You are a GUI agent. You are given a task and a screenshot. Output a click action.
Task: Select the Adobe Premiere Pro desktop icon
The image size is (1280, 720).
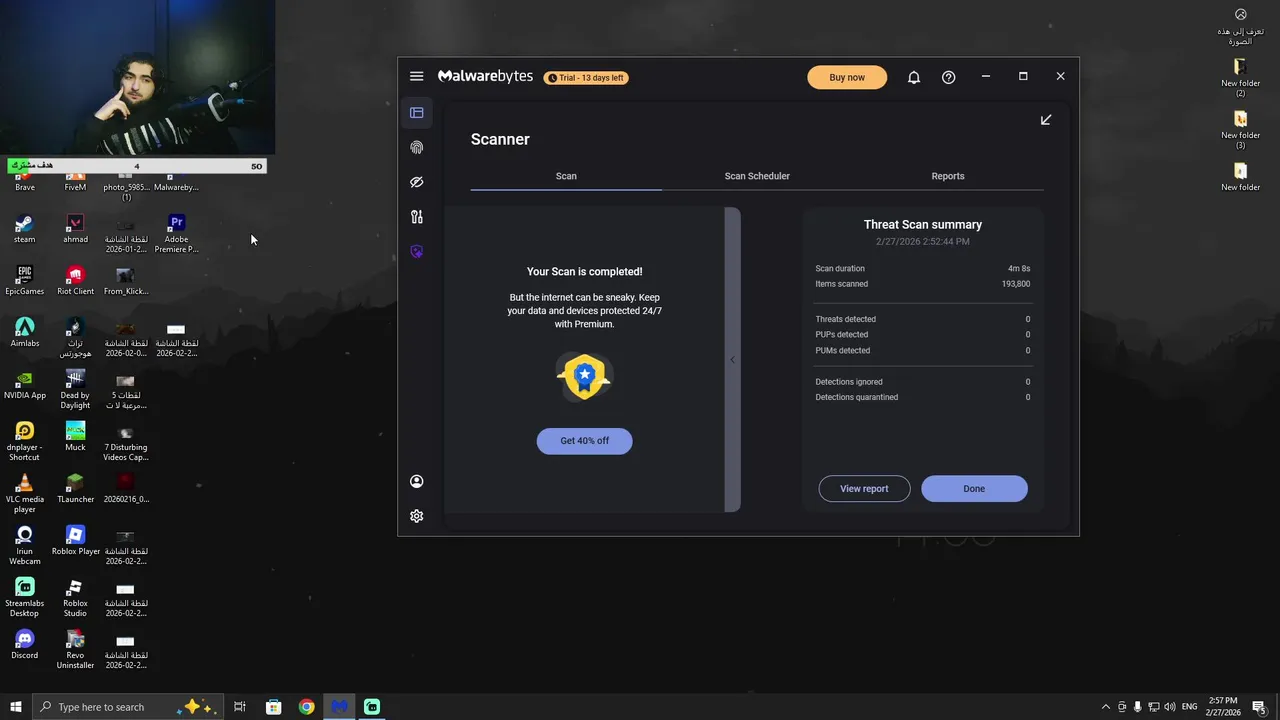point(176,234)
